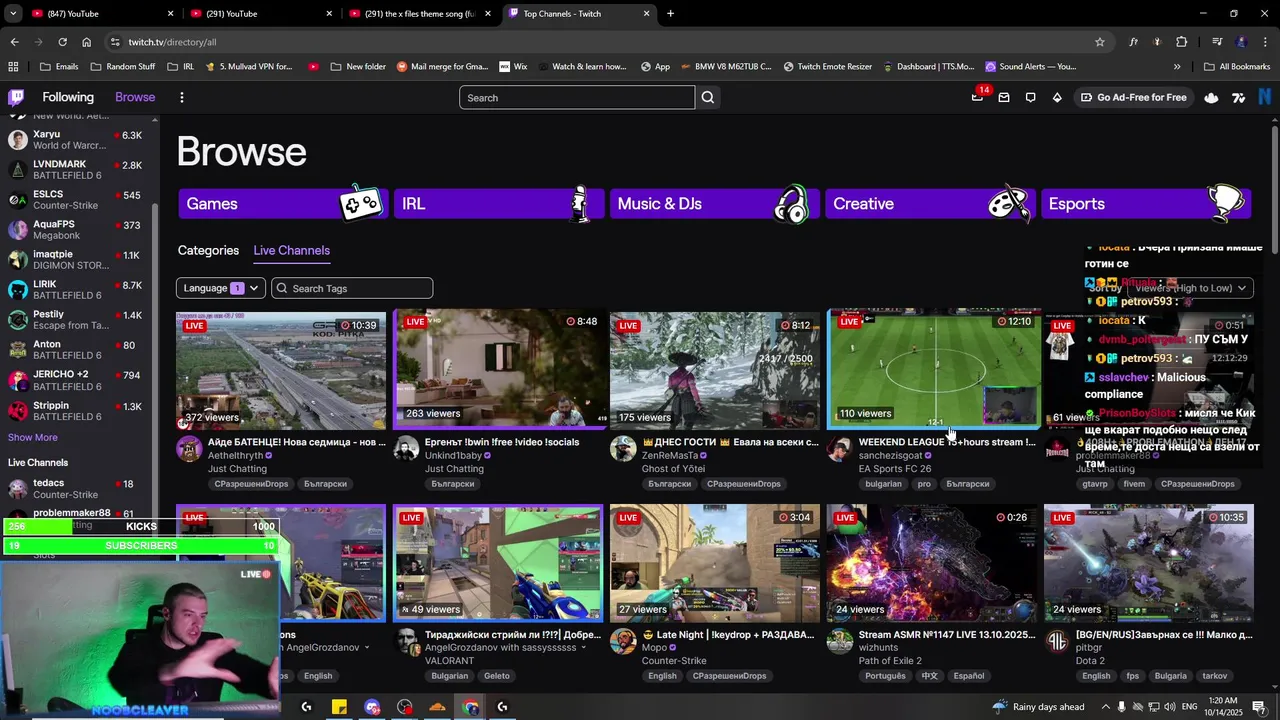Focus the Twitch search box

[x=577, y=98]
